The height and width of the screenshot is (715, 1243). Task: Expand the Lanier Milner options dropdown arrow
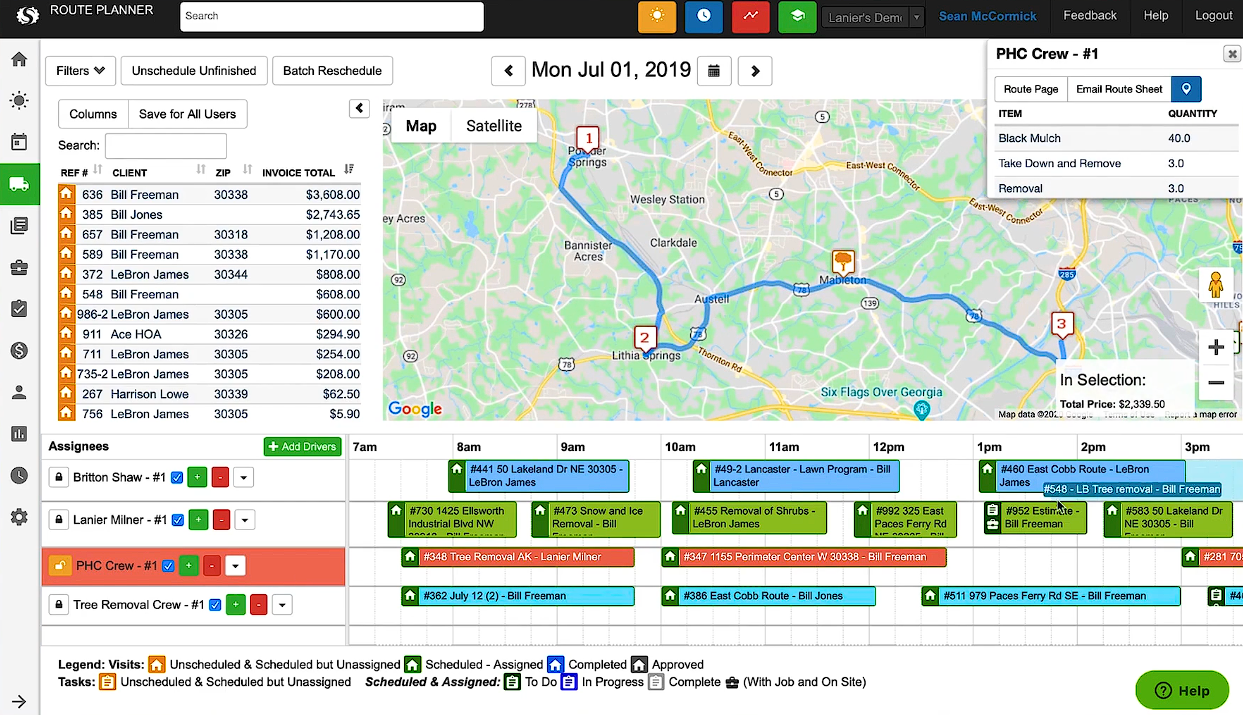243,519
